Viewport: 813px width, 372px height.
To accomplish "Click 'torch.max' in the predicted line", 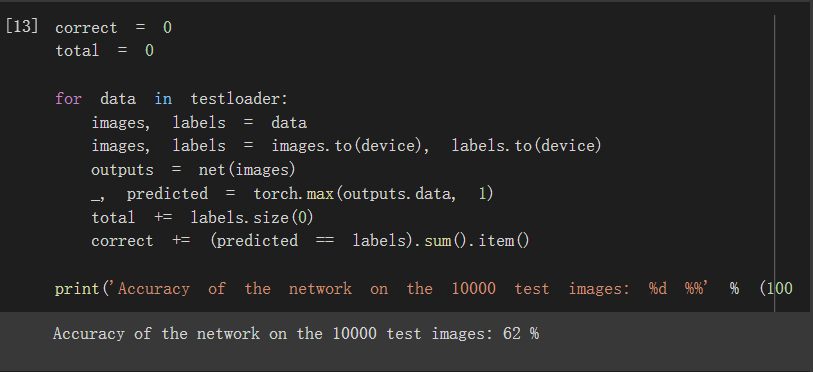I will pos(294,194).
